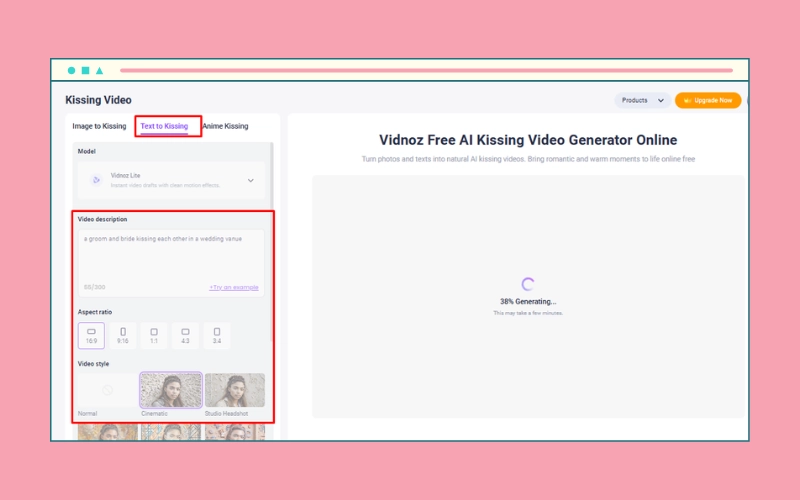Open the Text to Kissing tab
The height and width of the screenshot is (500, 800).
[164, 126]
